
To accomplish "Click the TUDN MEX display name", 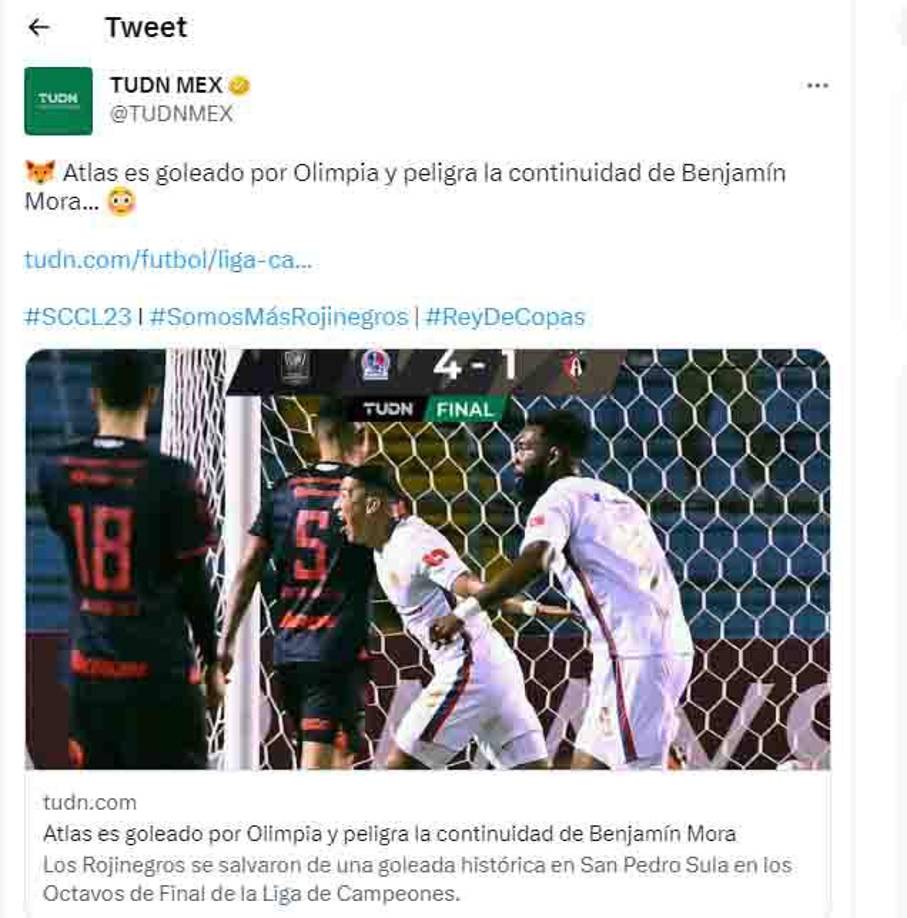I will coord(166,85).
